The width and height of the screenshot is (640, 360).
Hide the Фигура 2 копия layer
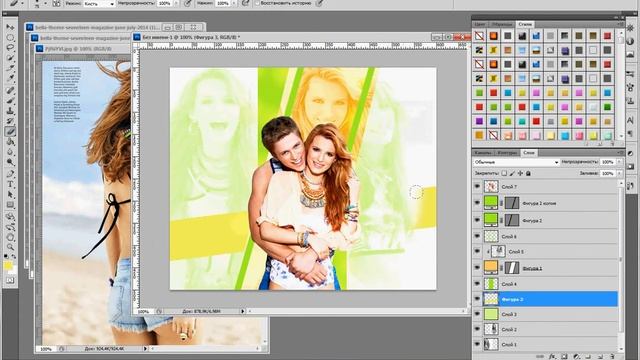[477, 203]
